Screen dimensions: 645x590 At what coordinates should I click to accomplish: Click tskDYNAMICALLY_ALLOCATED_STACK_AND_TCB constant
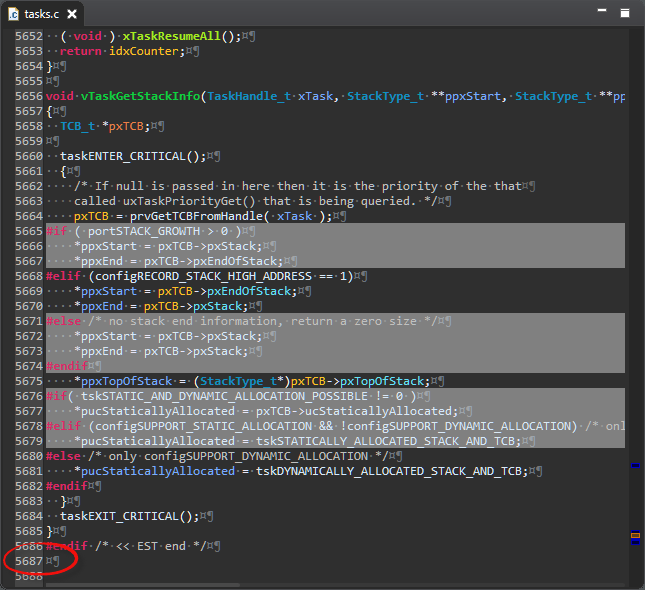click(388, 471)
